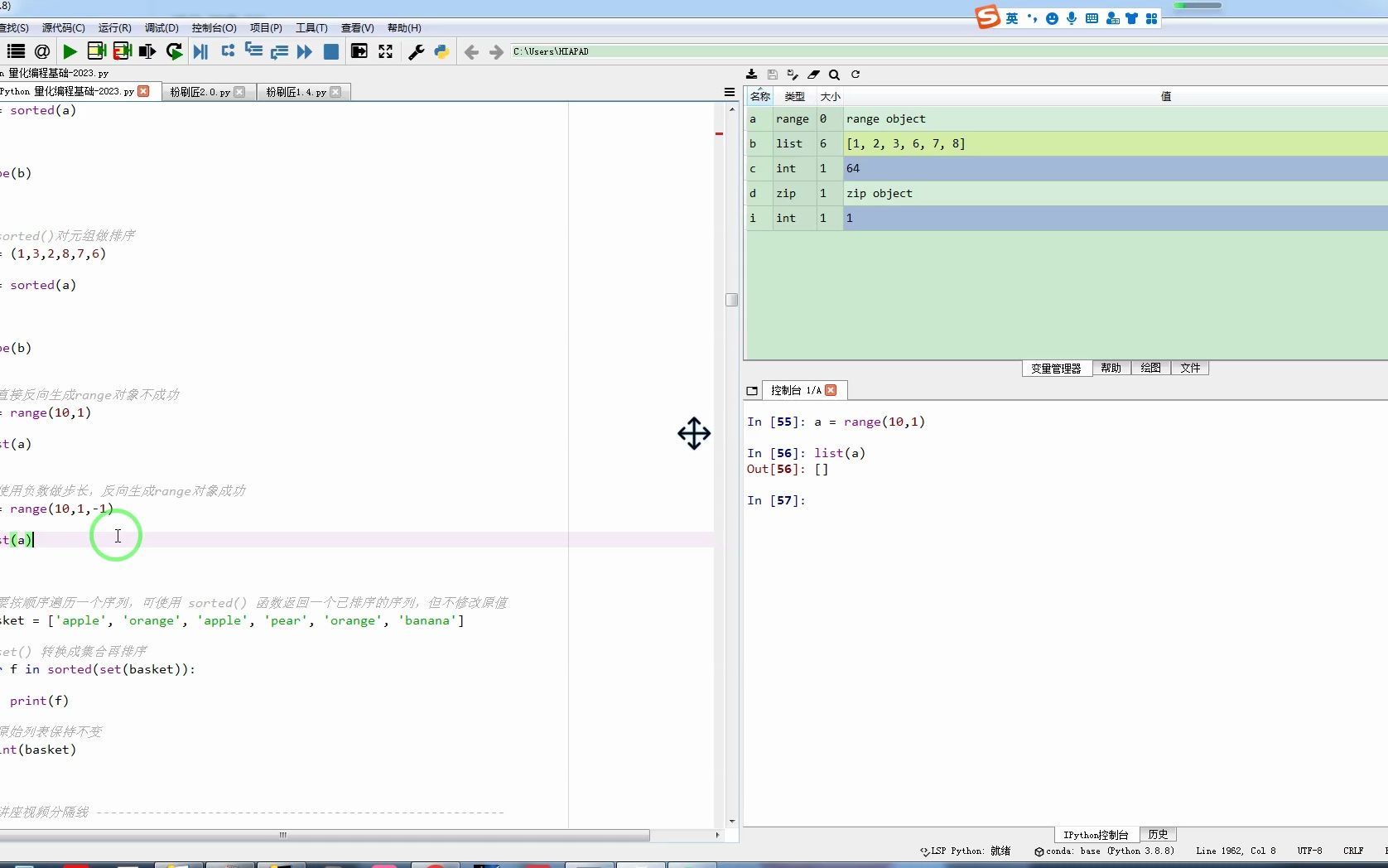Select the 'zip object' value cell
Screen dimensions: 1388x868
1116,193
